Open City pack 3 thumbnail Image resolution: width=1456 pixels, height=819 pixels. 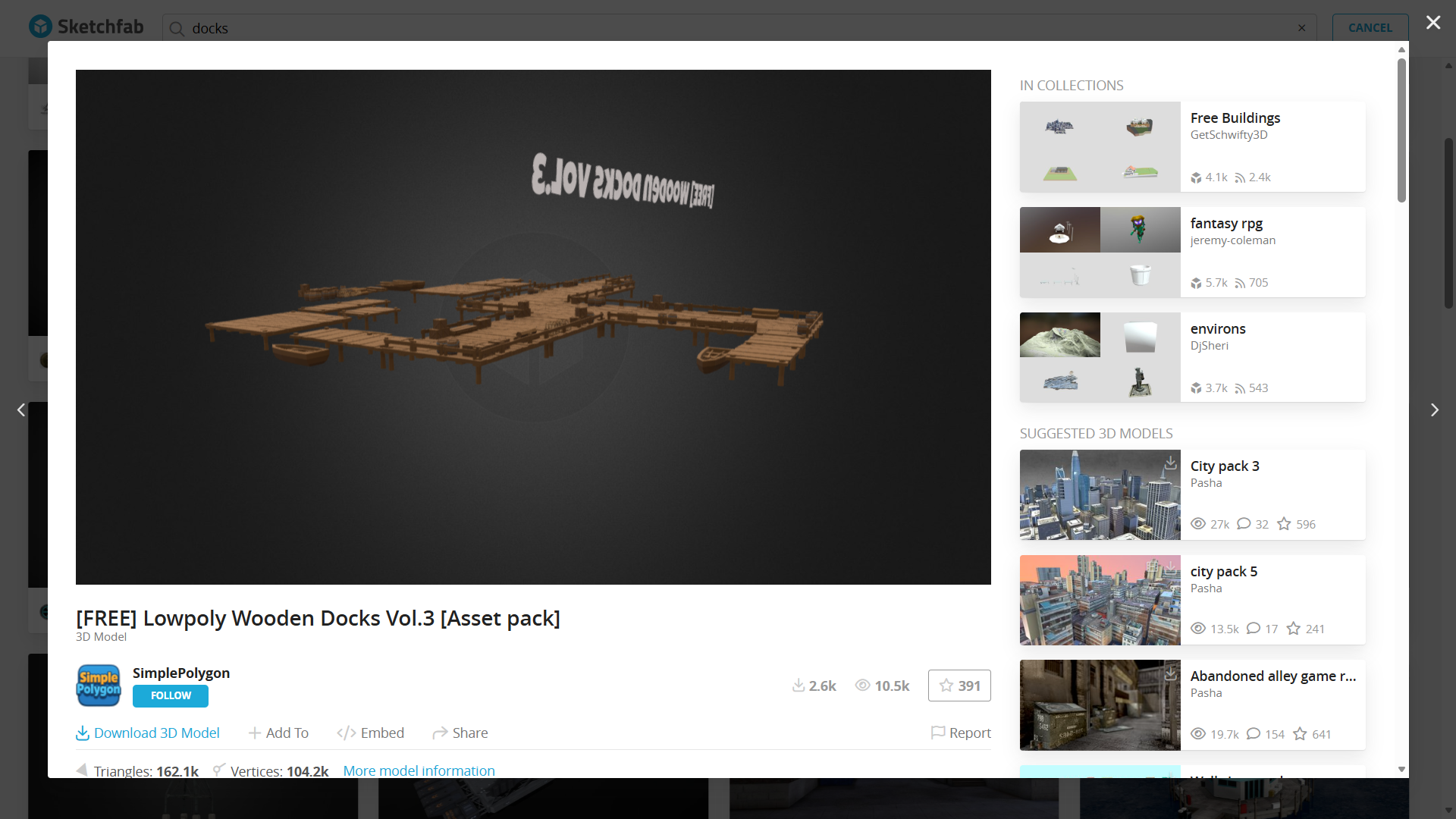click(1100, 494)
